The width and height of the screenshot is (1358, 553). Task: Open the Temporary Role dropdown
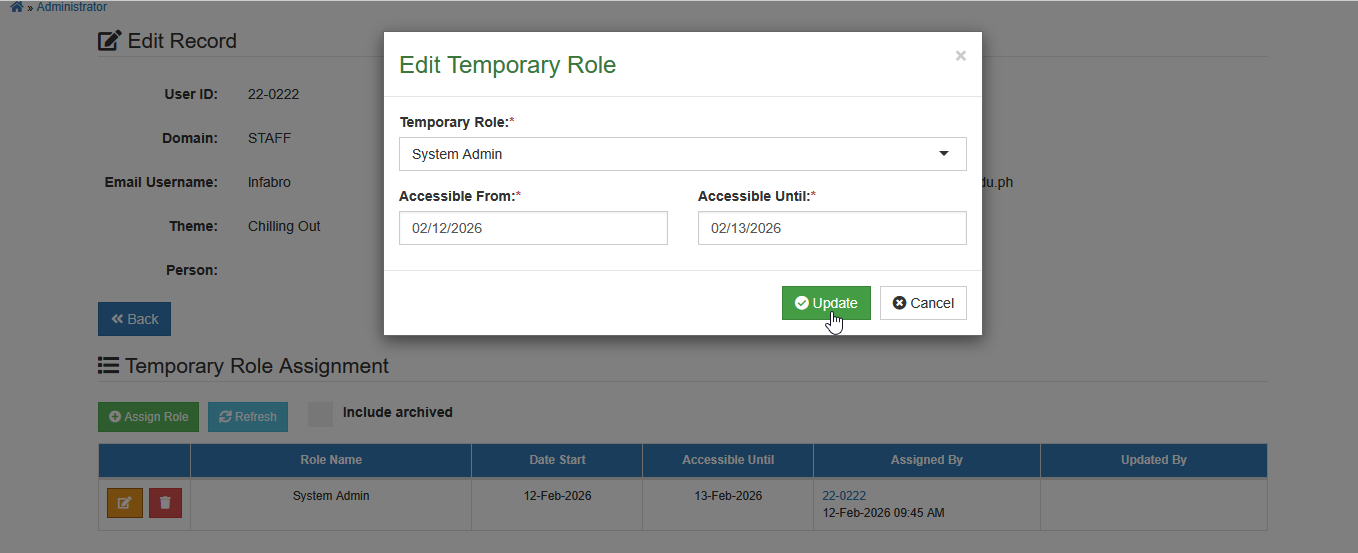point(683,154)
